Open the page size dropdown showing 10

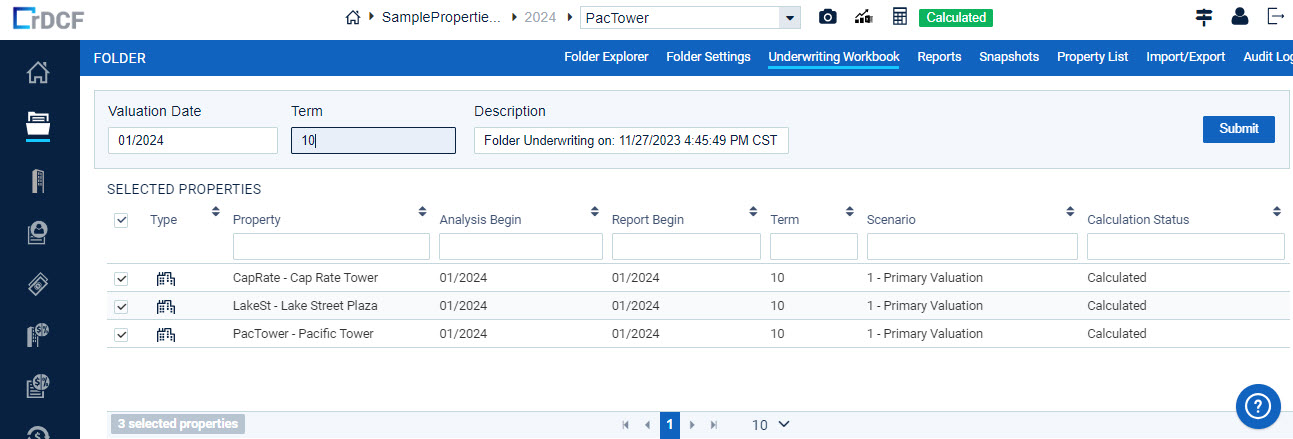[770, 425]
